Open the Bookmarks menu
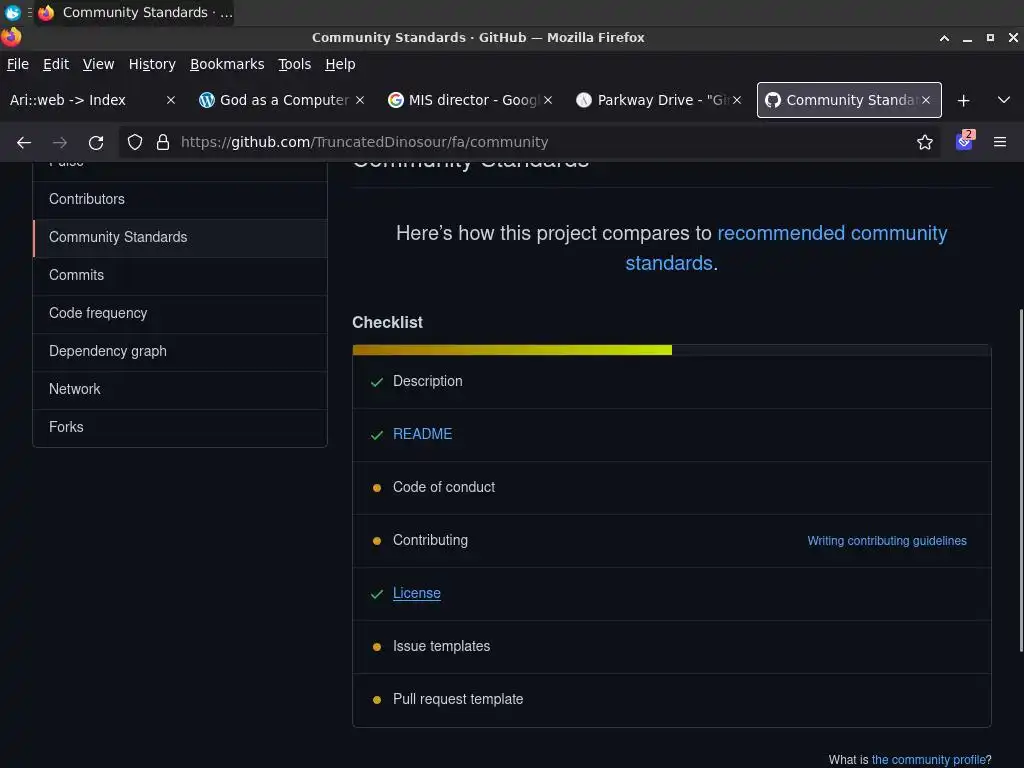The image size is (1024, 768). [x=227, y=64]
